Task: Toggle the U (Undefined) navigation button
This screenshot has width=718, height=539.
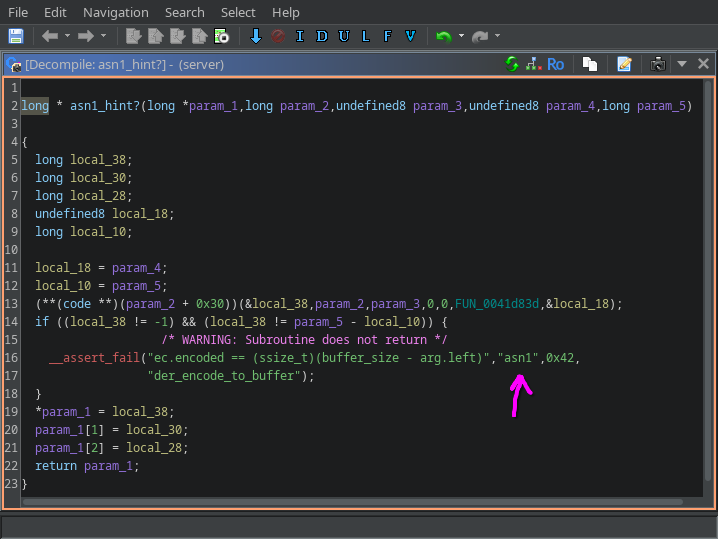Action: tap(344, 36)
